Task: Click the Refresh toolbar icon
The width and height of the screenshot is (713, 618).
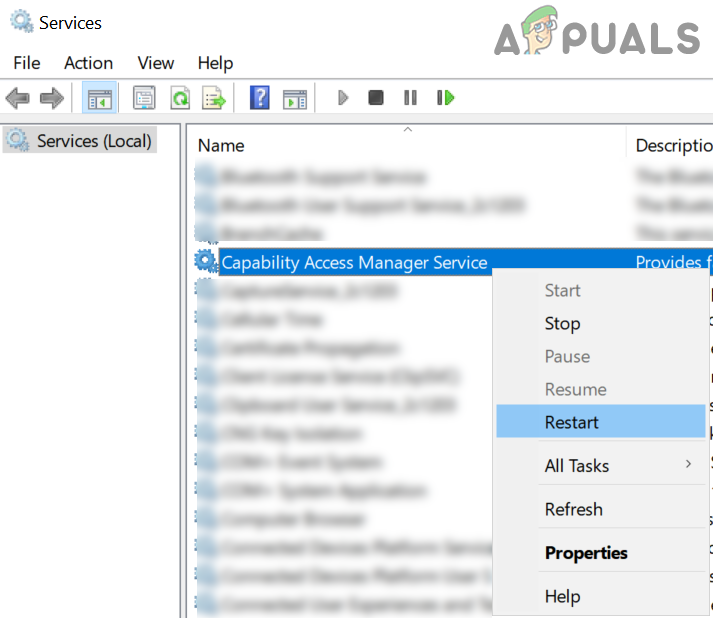Action: [180, 98]
